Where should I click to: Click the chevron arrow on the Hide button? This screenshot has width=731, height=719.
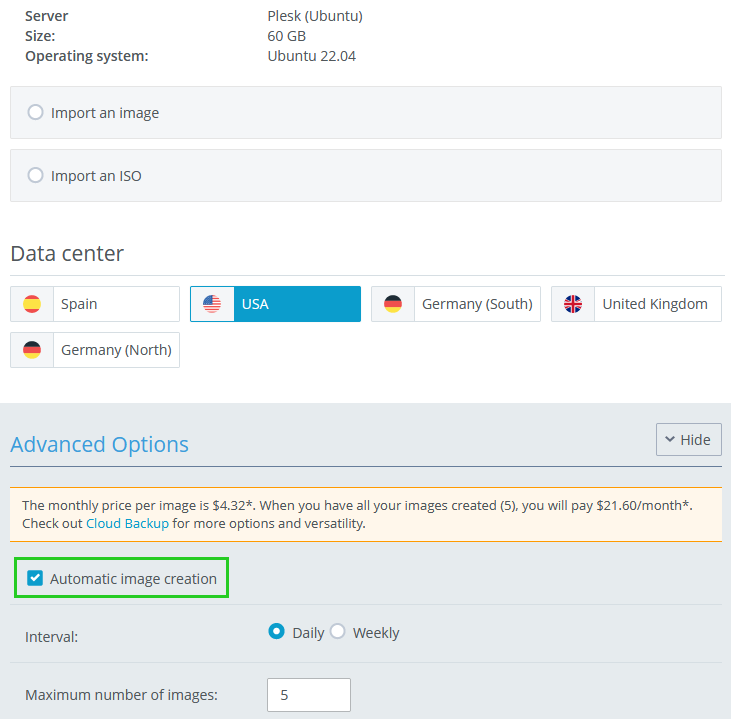(x=669, y=440)
